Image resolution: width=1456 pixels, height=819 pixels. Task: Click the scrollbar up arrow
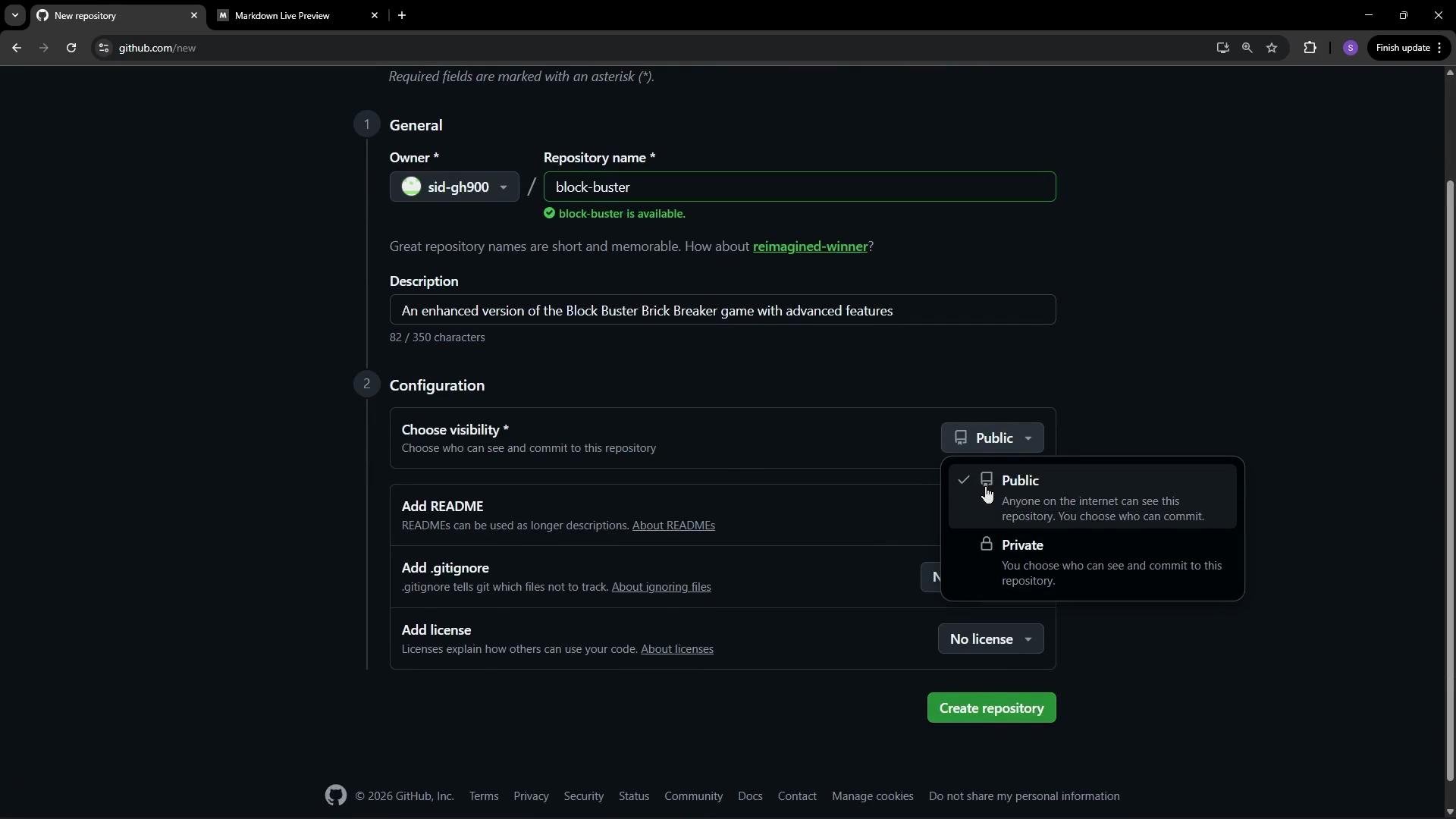click(x=1450, y=73)
